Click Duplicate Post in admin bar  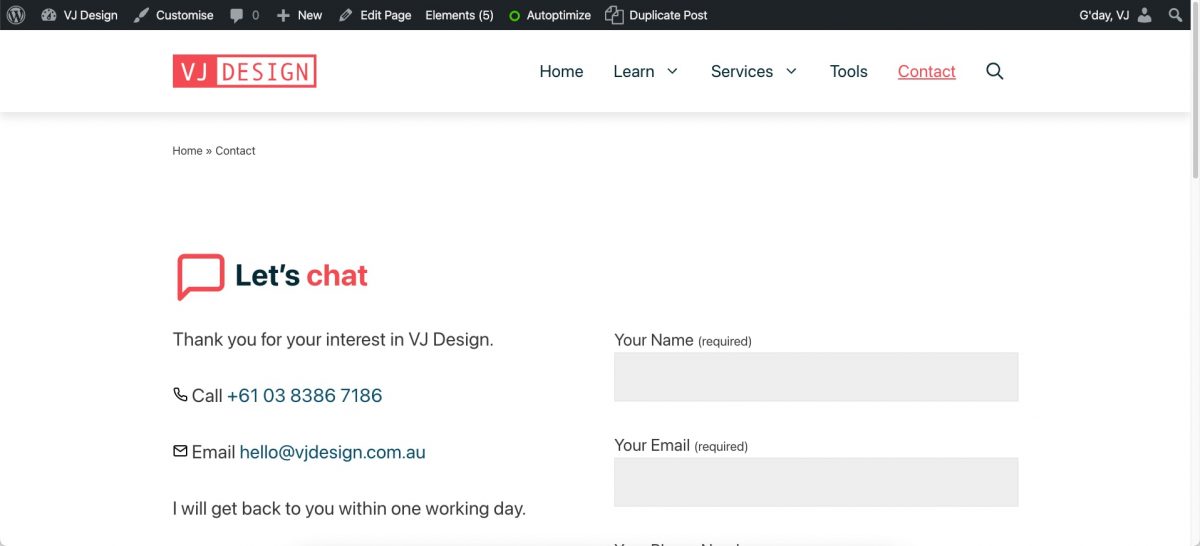pos(657,15)
